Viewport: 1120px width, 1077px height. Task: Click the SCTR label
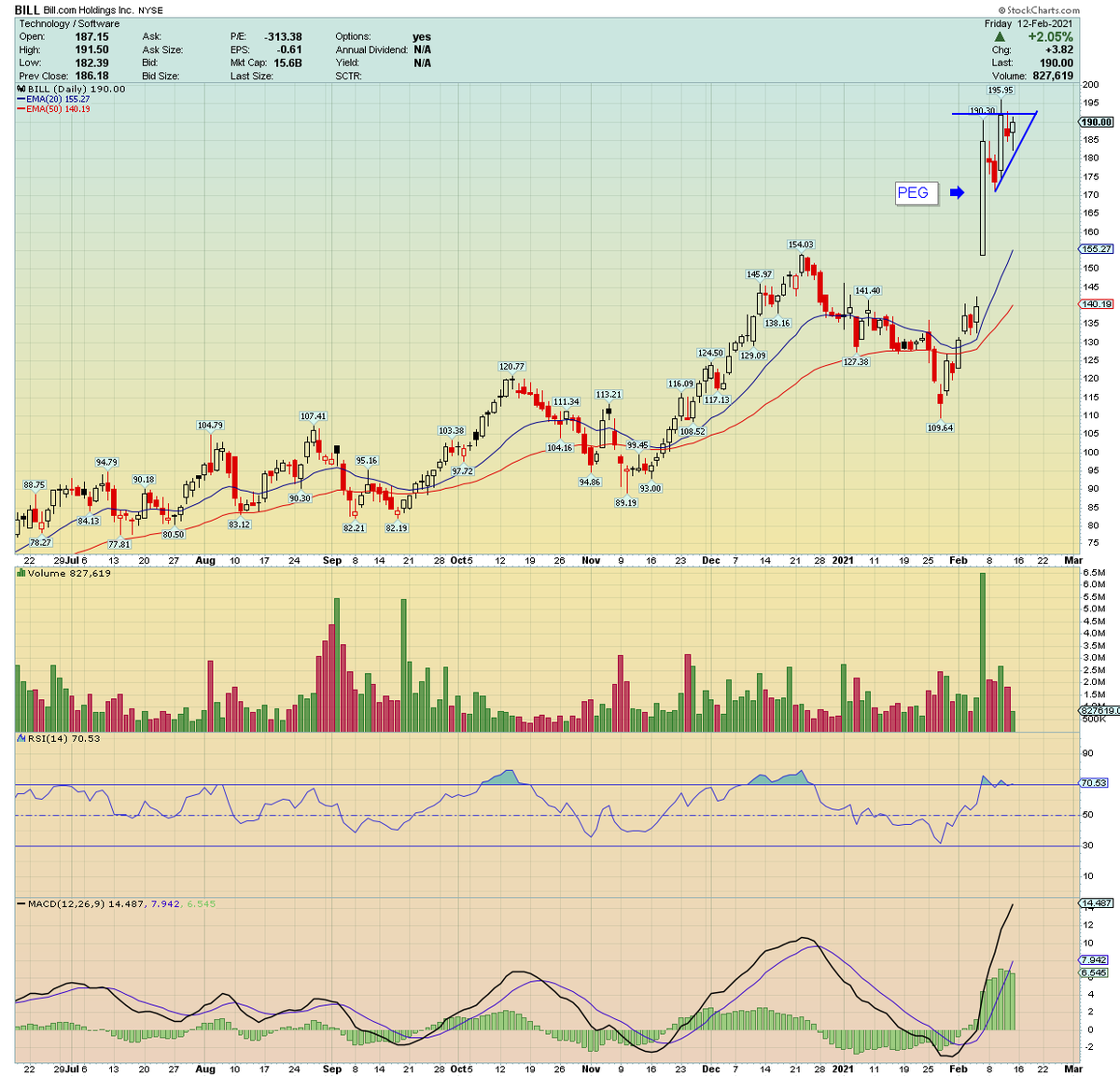pyautogui.click(x=349, y=76)
